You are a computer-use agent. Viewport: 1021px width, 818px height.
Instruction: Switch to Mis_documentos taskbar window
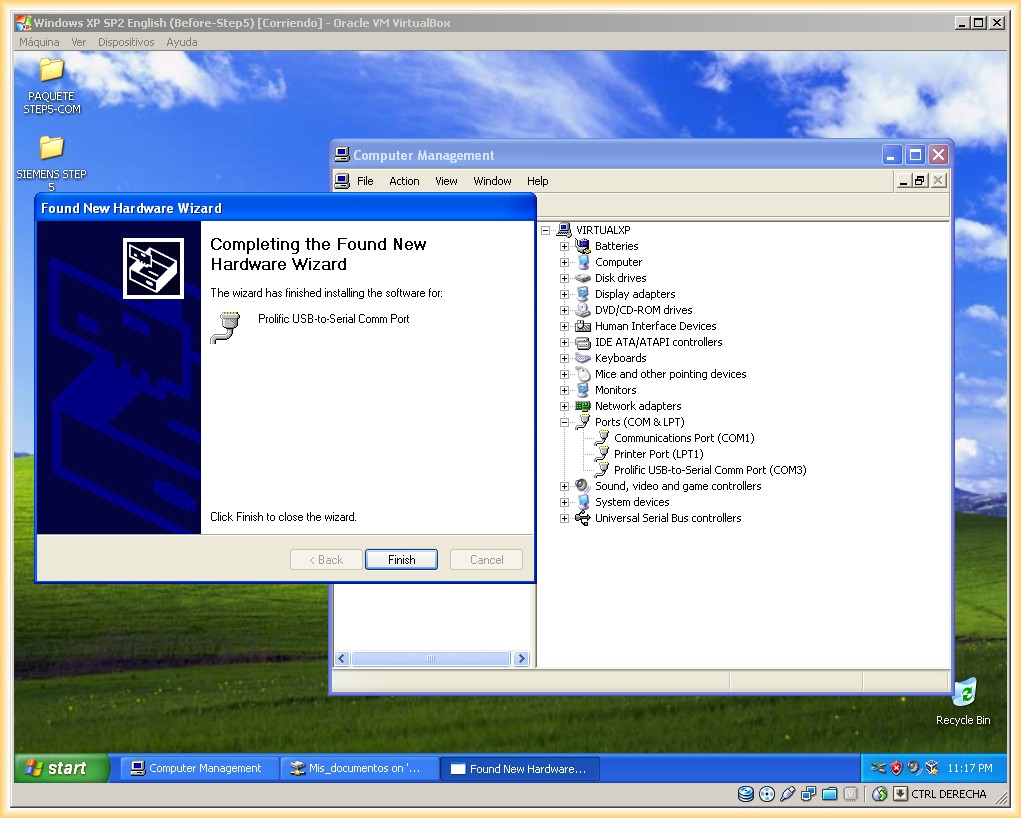click(x=360, y=768)
